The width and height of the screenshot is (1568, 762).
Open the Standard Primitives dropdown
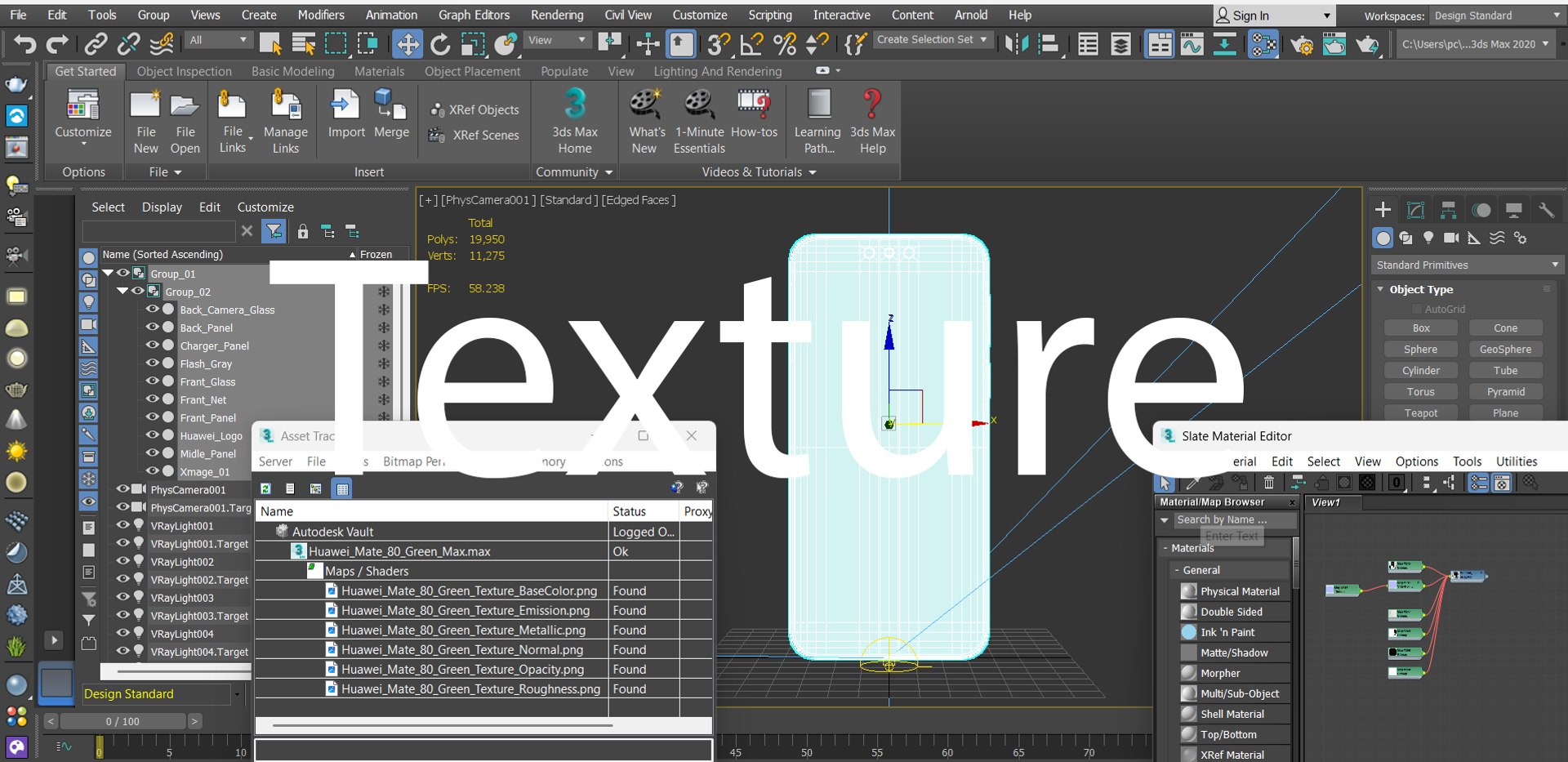coord(1467,265)
